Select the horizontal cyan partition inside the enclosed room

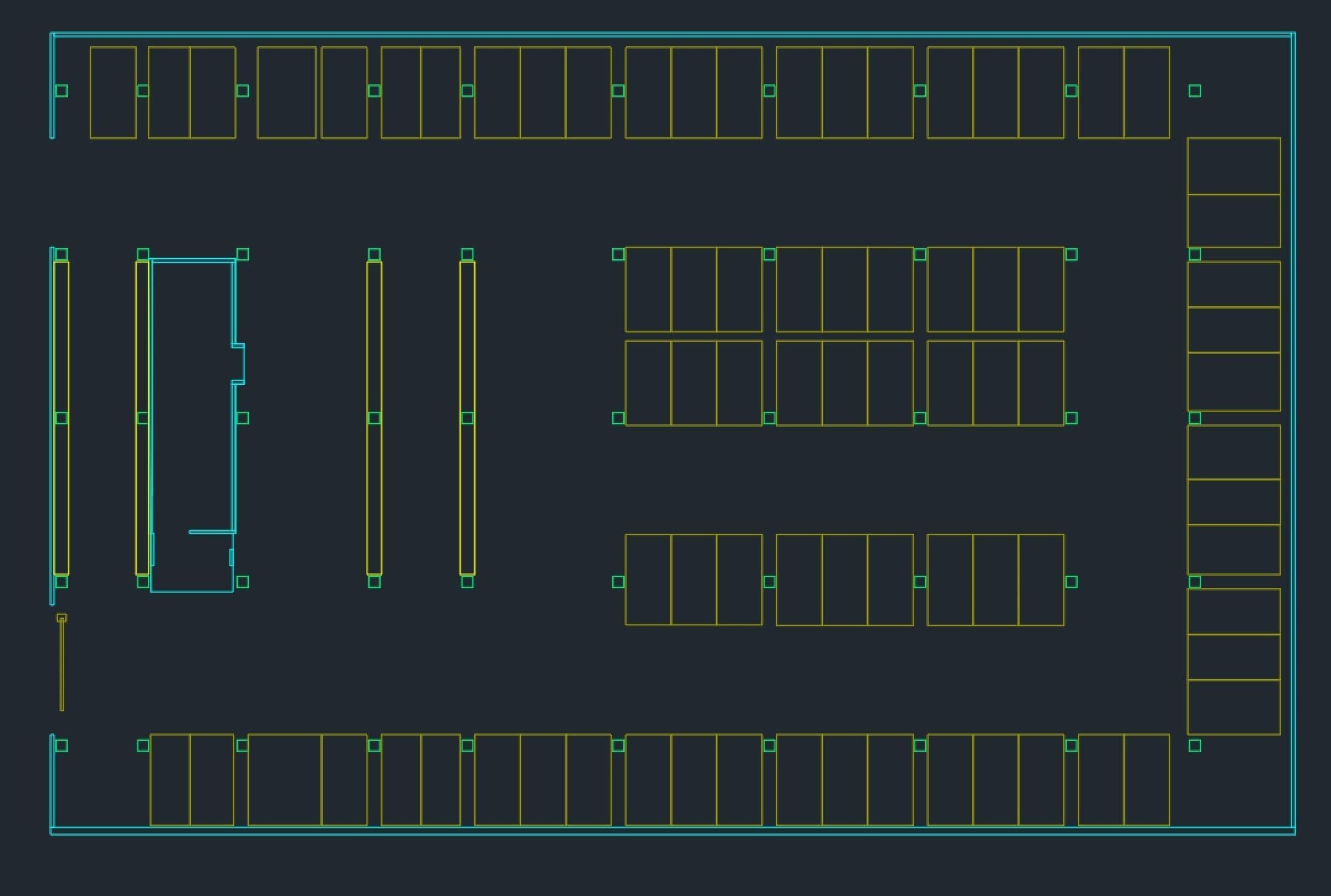(211, 531)
